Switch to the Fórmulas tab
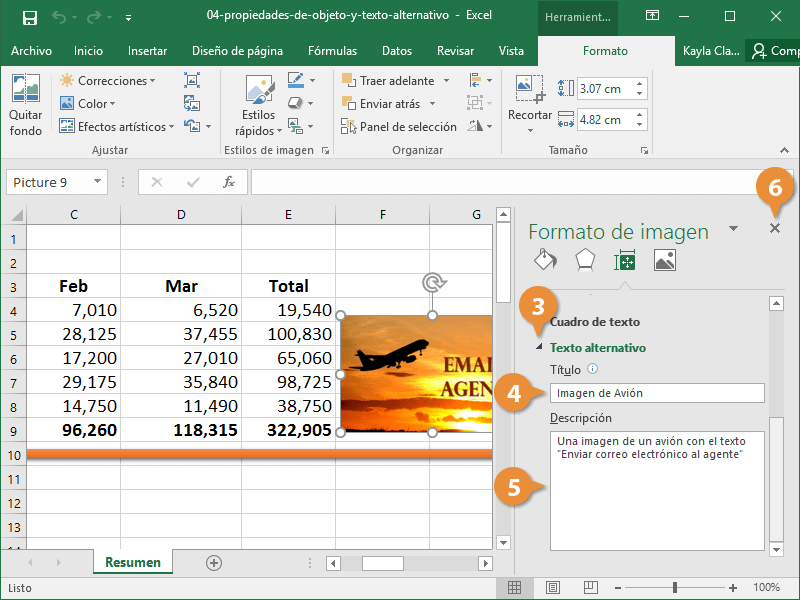This screenshot has width=800, height=600. (x=332, y=51)
